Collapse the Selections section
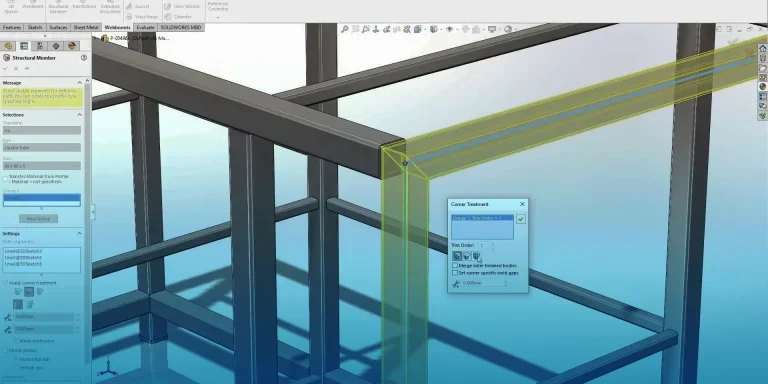Screen dimensions: 768x384 coord(79,115)
